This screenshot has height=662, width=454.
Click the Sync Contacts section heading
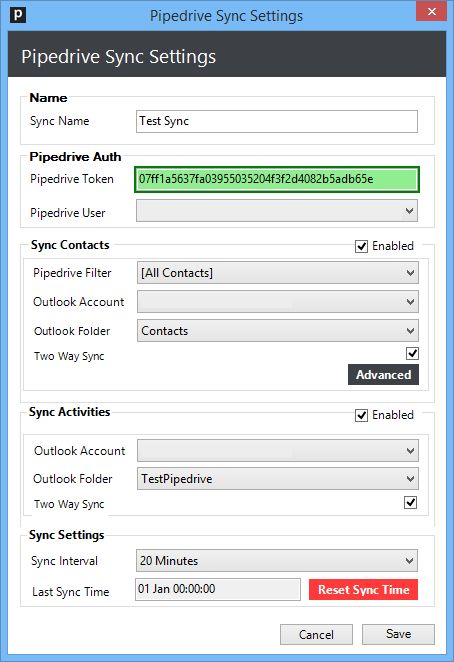pyautogui.click(x=70, y=245)
